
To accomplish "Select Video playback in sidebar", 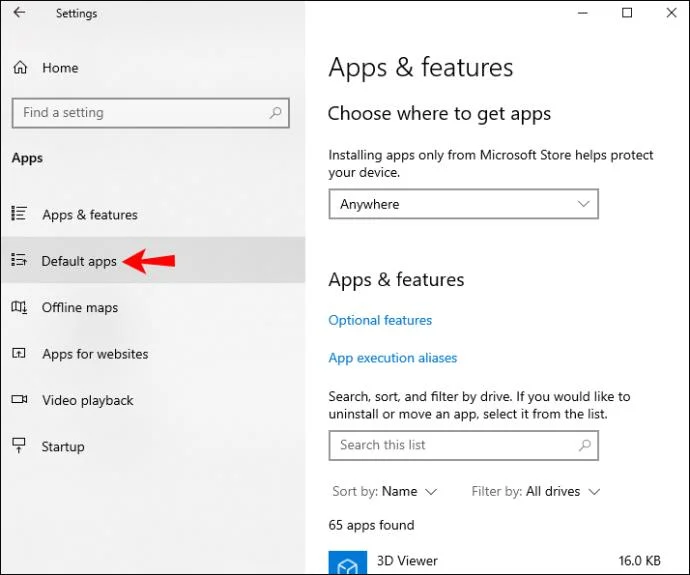I will pos(152,400).
